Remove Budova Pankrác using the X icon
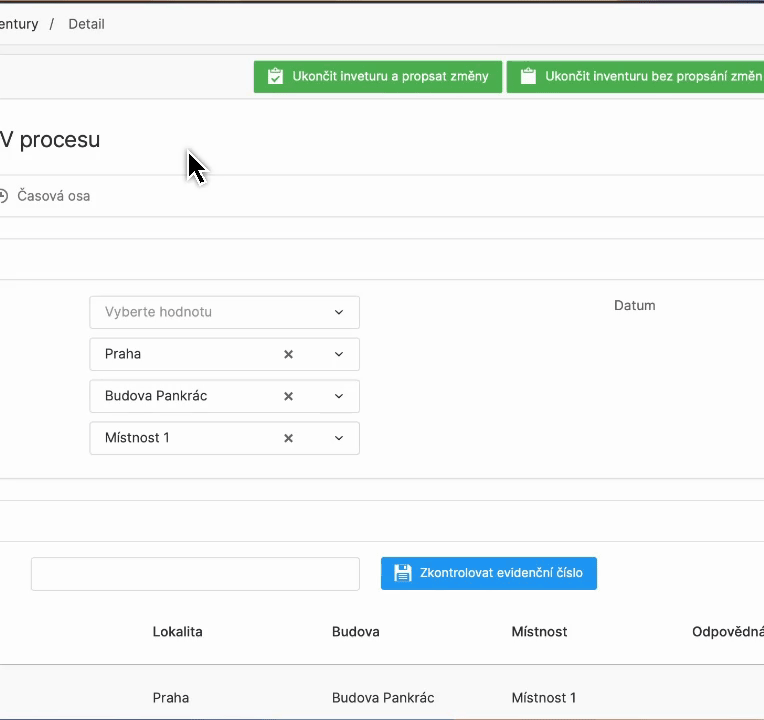This screenshot has width=764, height=720. [x=288, y=396]
